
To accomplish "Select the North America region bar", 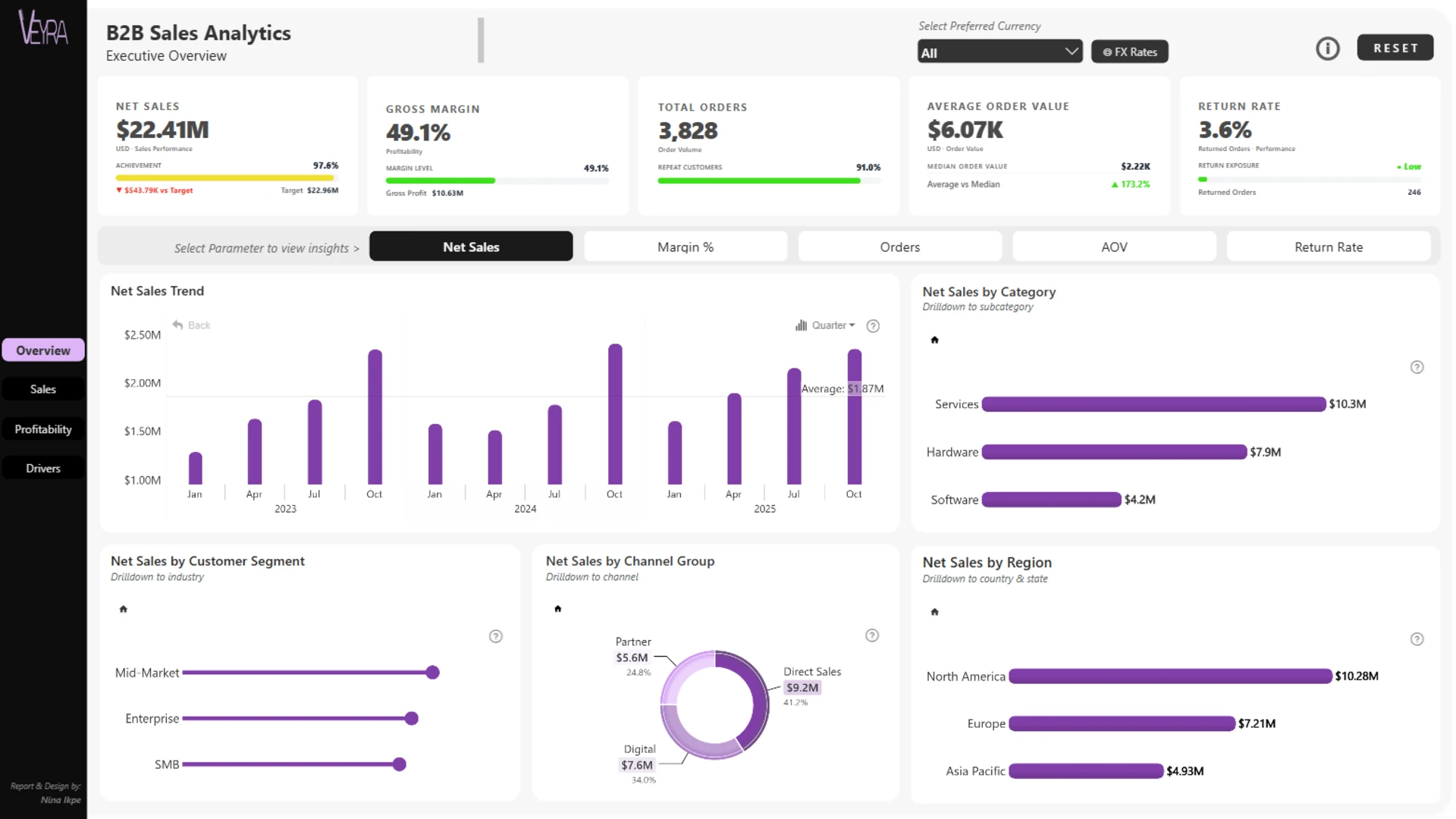I will point(1170,676).
